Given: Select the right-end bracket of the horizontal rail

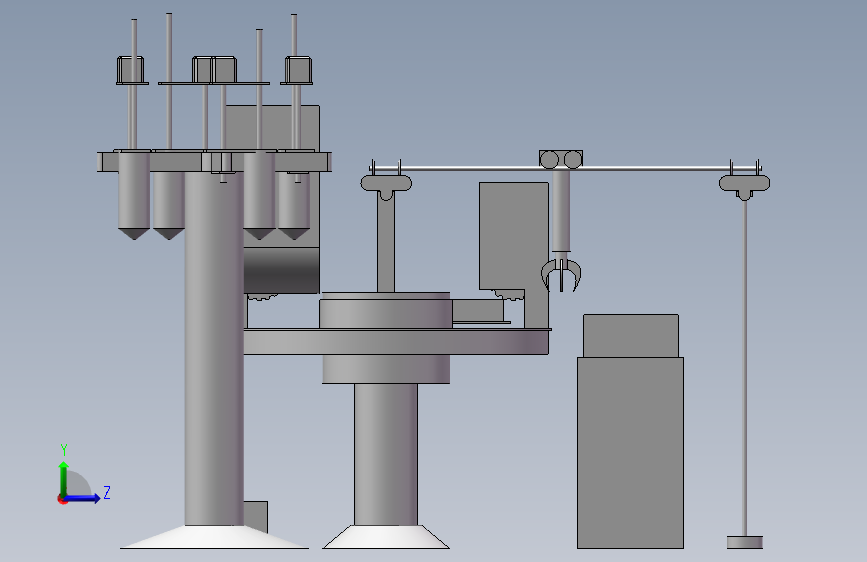Looking at the screenshot, I should pyautogui.click(x=745, y=184).
